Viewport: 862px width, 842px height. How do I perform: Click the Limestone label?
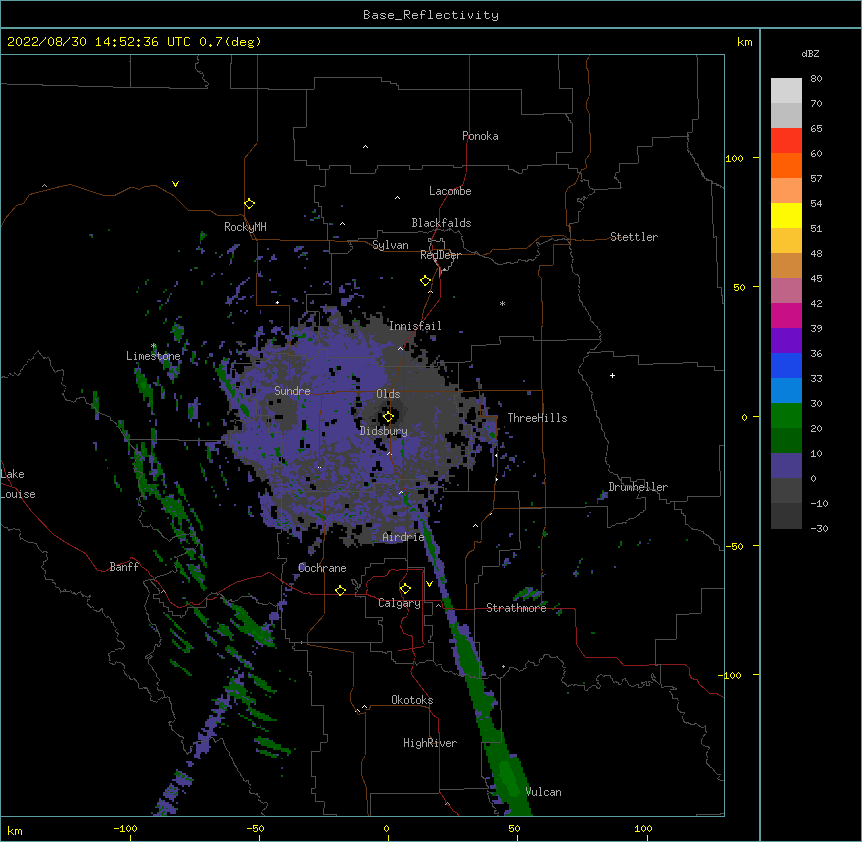pyautogui.click(x=153, y=356)
